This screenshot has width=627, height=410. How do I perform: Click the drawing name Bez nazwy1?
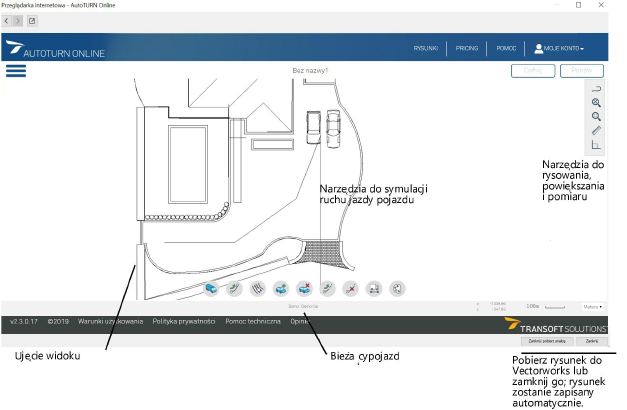[310, 70]
